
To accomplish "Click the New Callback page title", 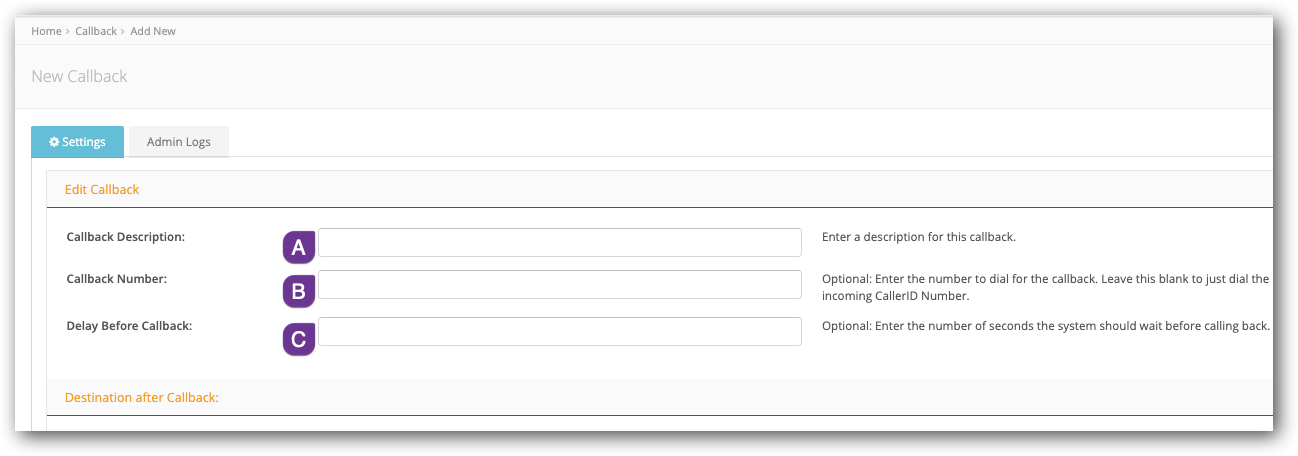I will pyautogui.click(x=79, y=76).
